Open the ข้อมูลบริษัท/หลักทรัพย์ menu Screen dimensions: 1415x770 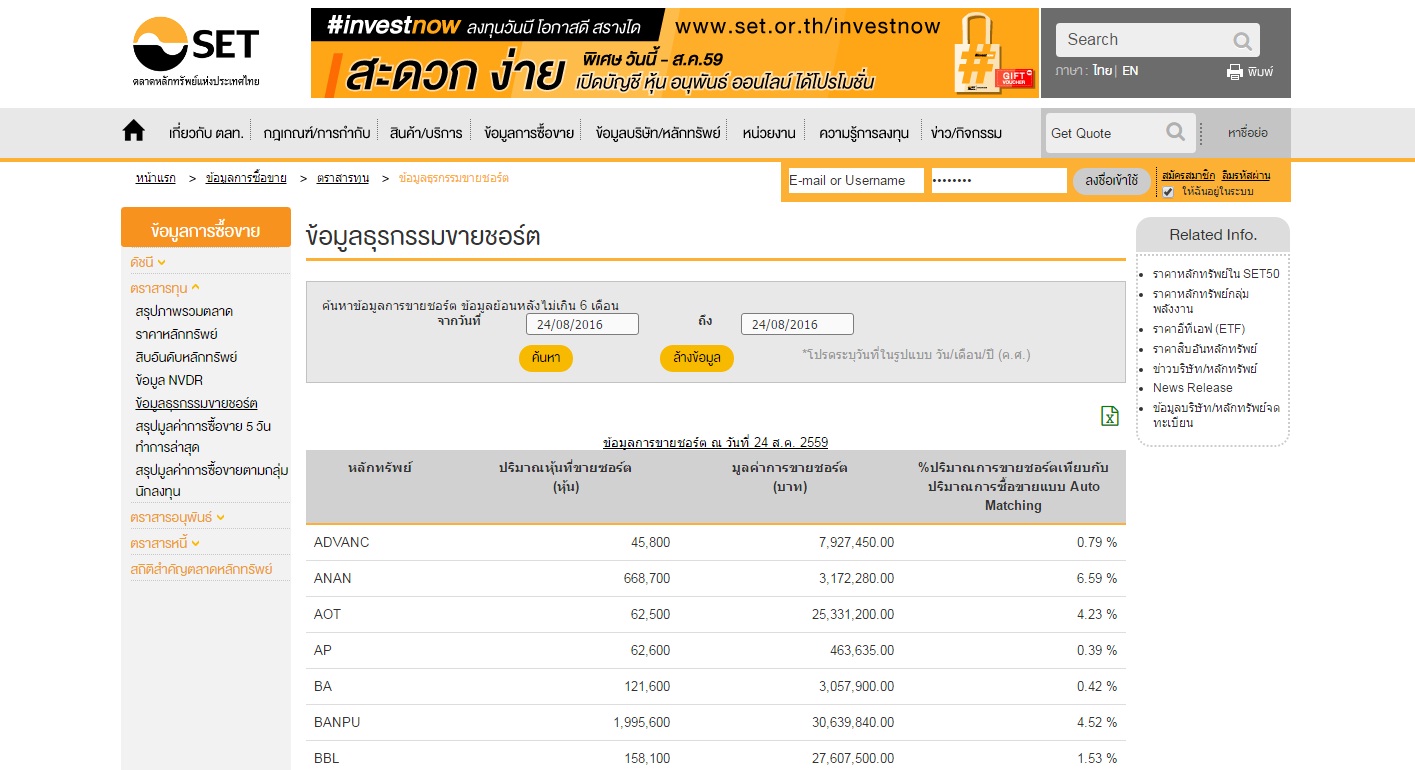[x=658, y=132]
